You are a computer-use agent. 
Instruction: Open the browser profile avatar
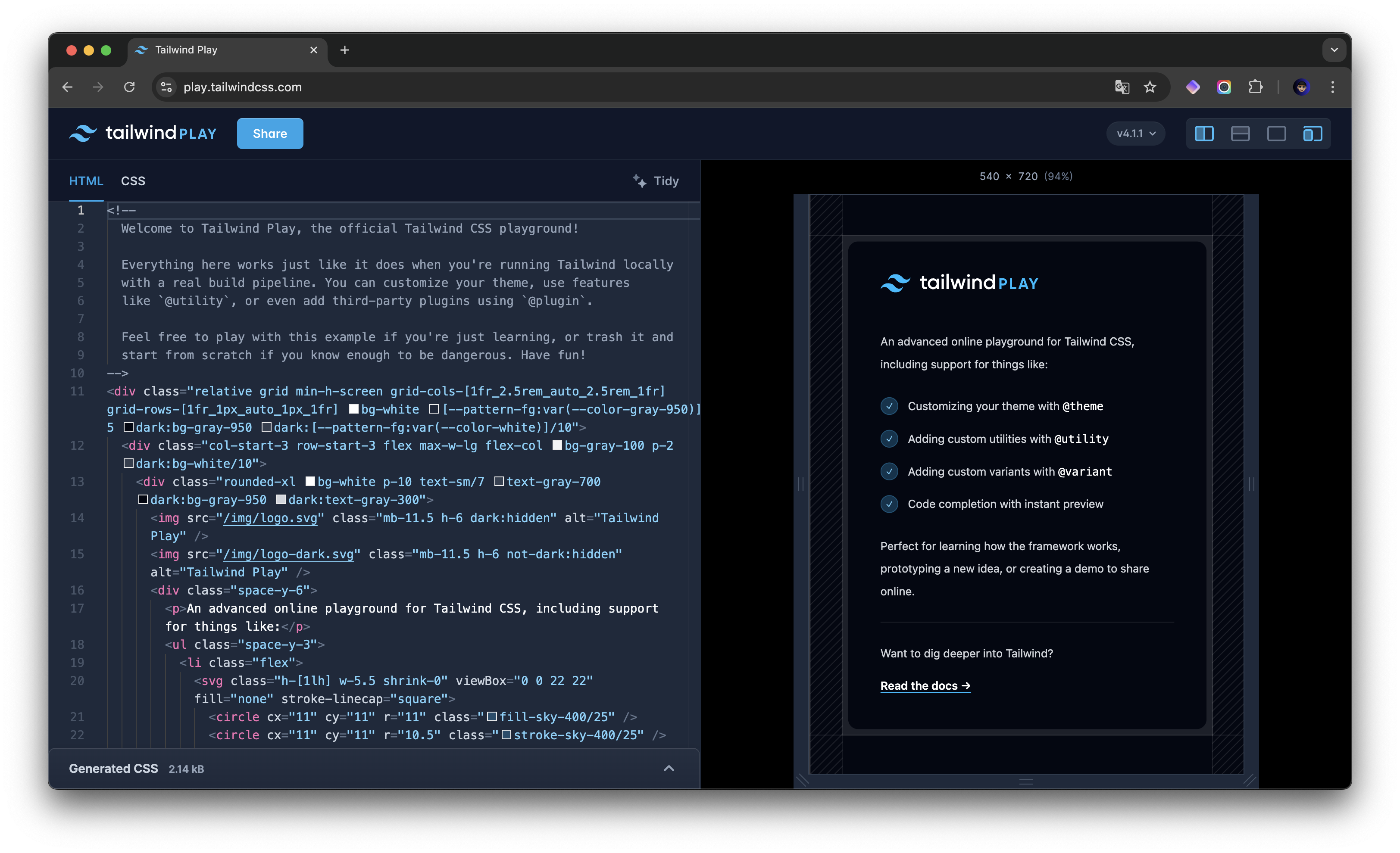1302,87
